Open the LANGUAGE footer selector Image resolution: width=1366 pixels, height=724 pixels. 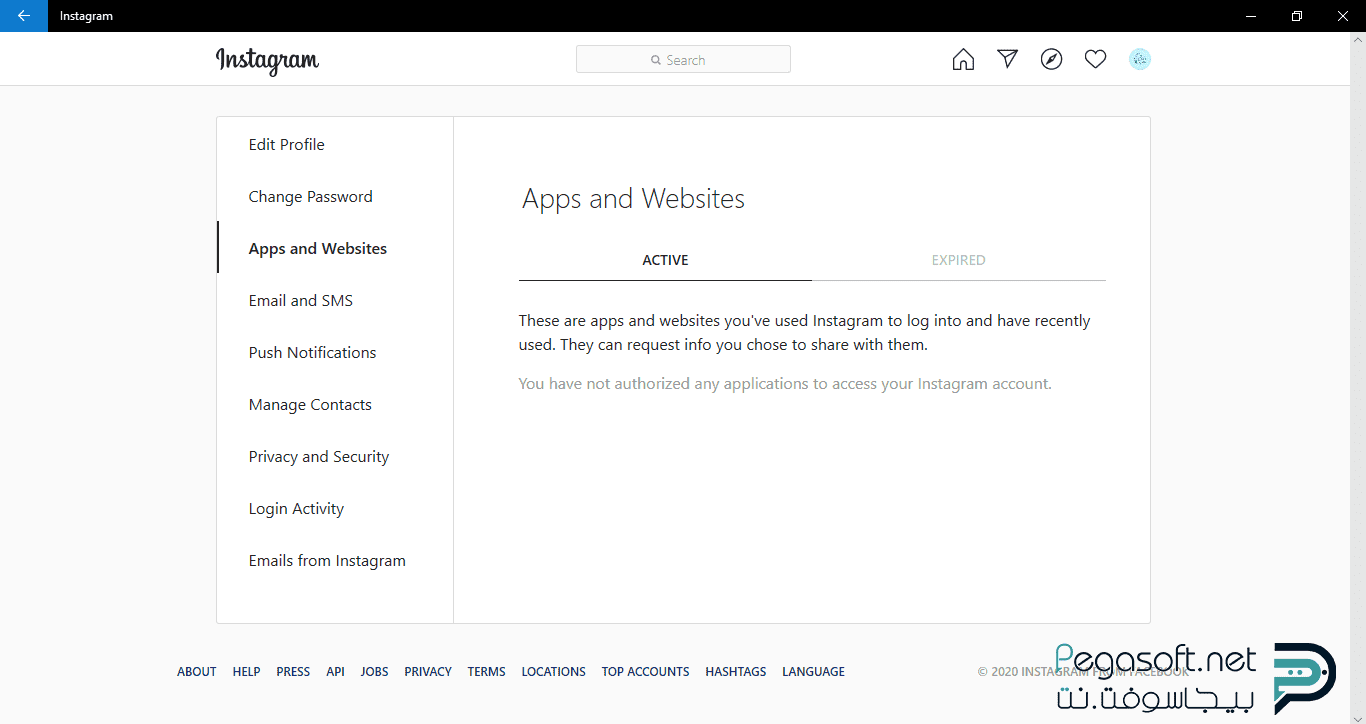(x=814, y=672)
